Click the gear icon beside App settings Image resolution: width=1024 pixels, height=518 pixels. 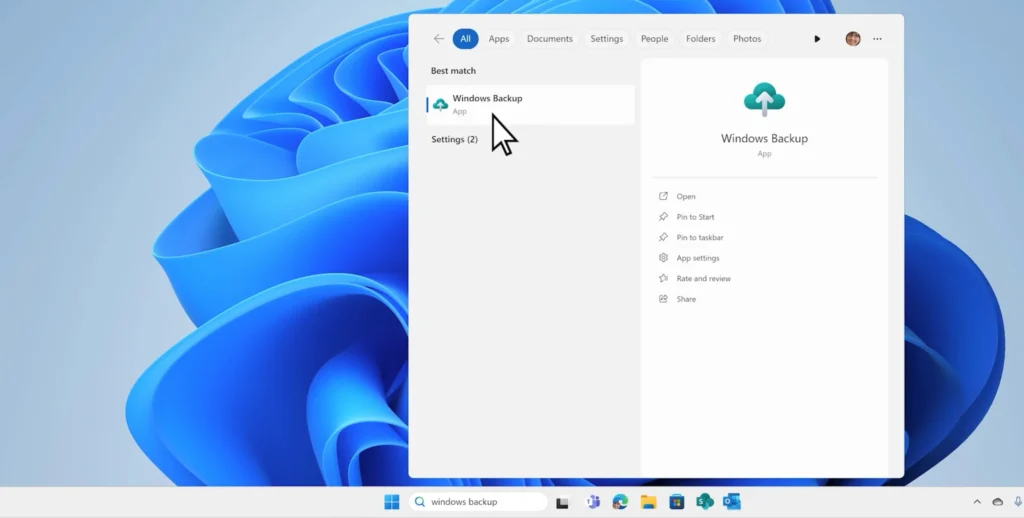click(x=664, y=257)
